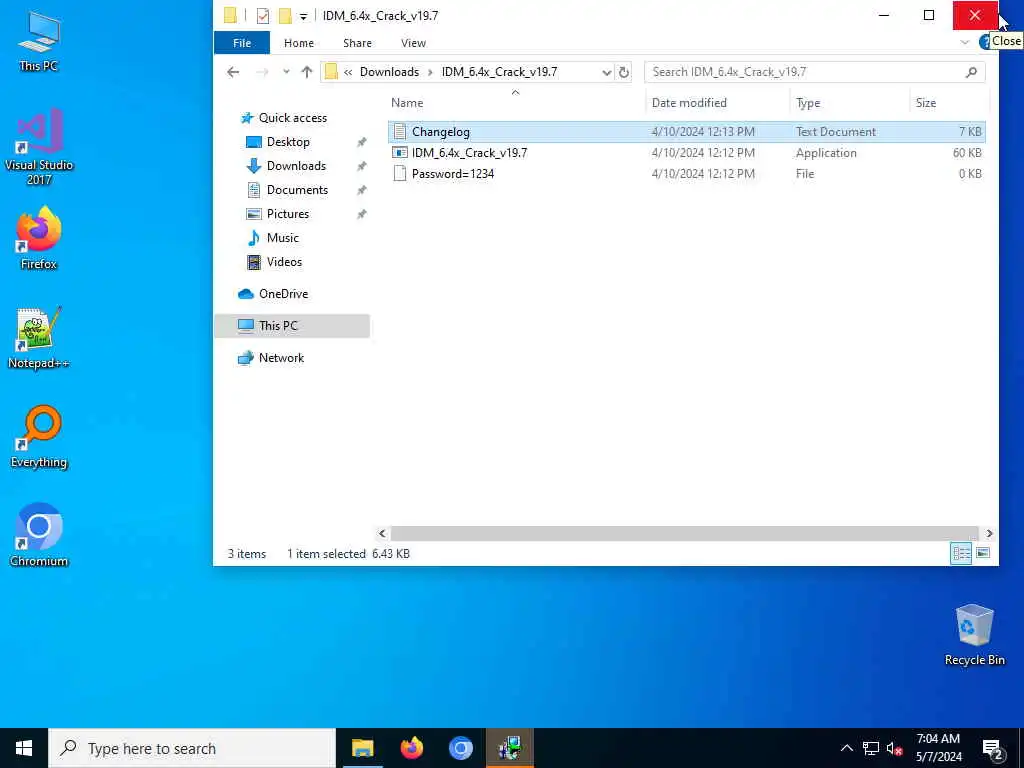Launch Visual Studio 2017 desktop shortcut

[x=39, y=146]
